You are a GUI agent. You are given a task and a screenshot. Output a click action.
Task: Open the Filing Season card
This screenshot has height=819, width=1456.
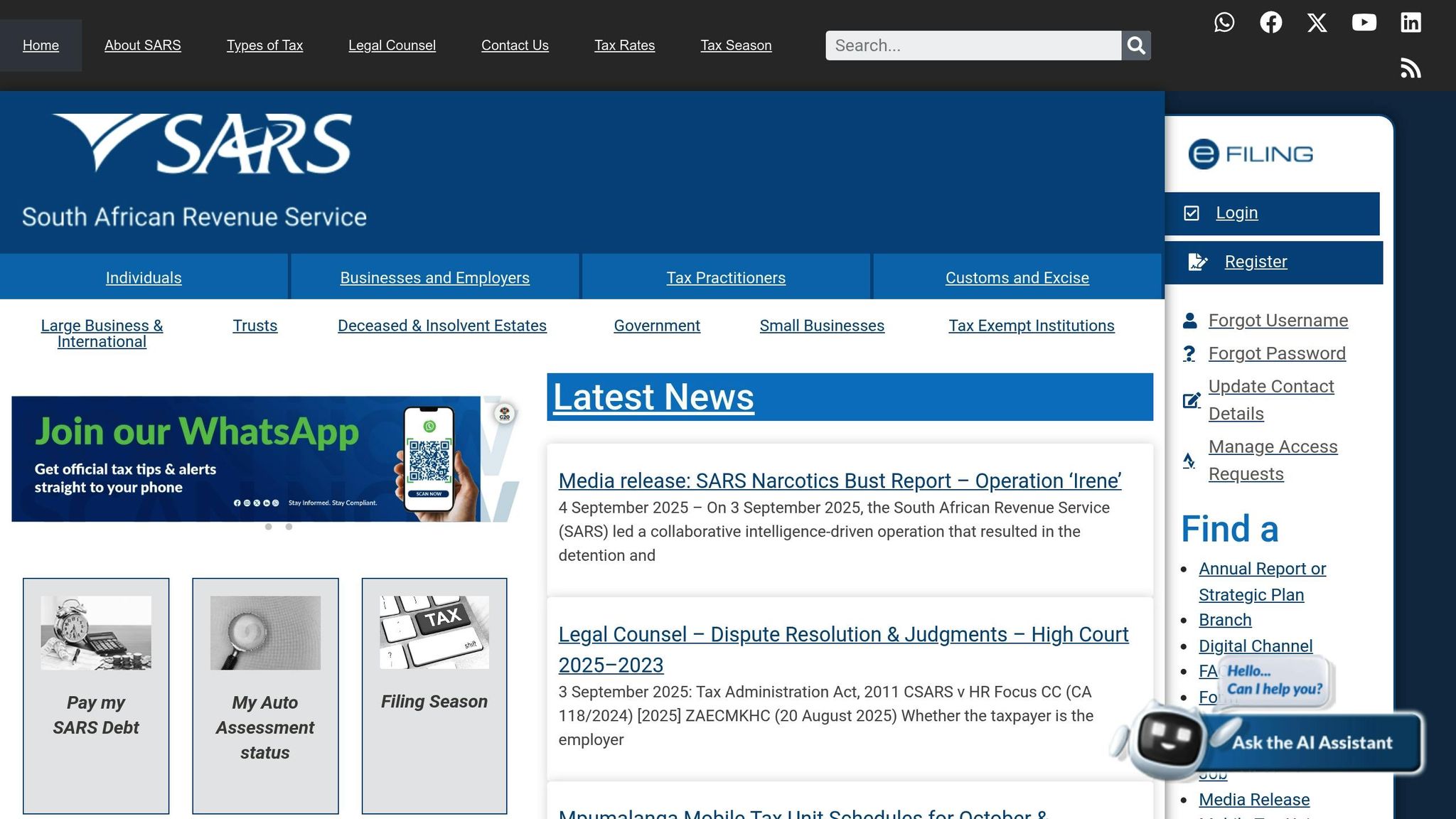coord(434,695)
